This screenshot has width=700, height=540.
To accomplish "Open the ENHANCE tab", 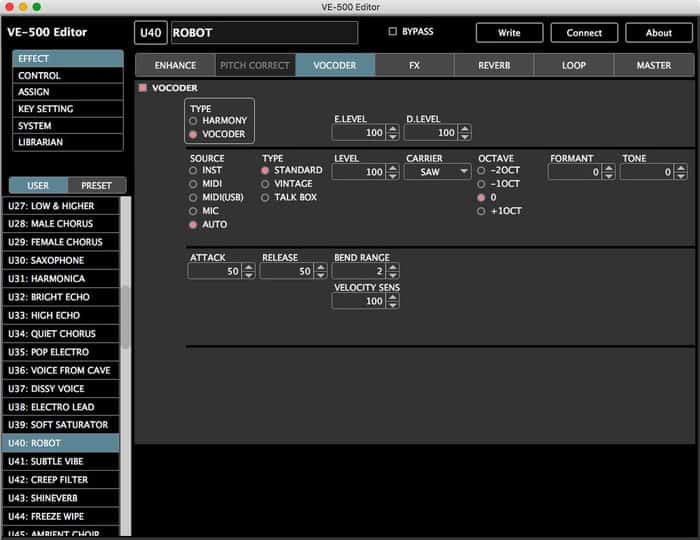I will pos(175,65).
